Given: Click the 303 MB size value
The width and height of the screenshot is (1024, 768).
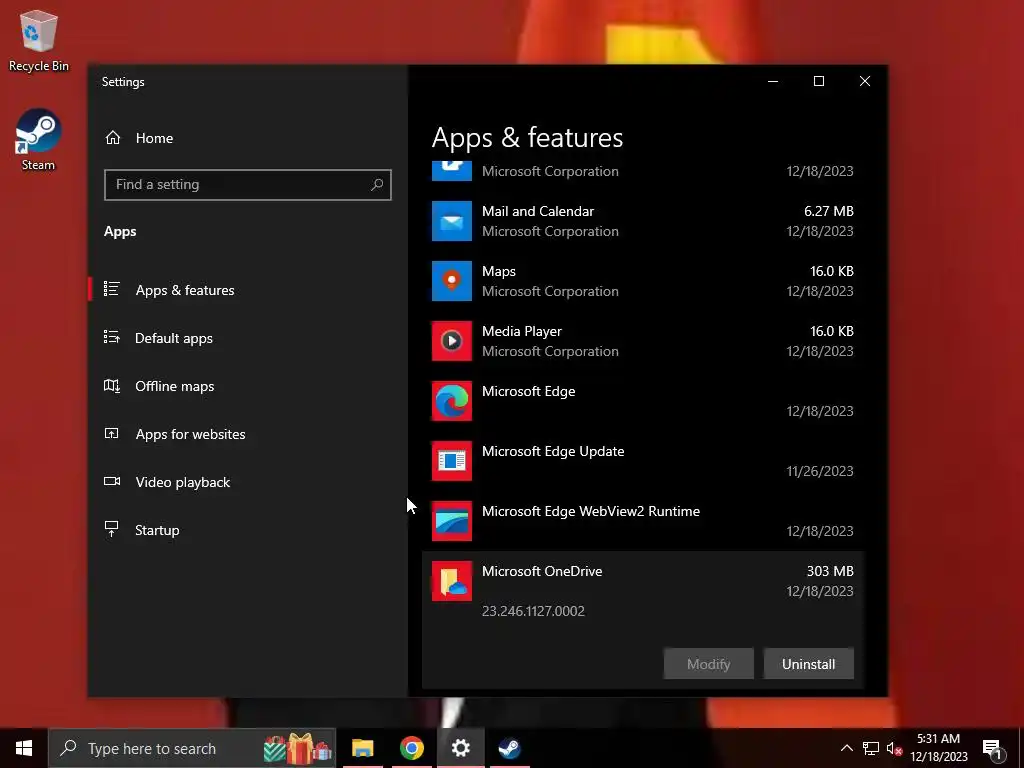Looking at the screenshot, I should point(829,571).
